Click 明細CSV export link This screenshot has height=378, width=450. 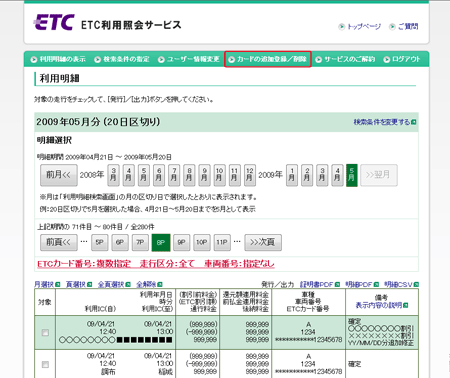(401, 284)
